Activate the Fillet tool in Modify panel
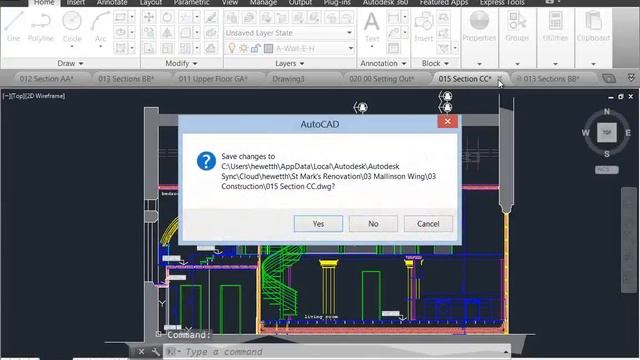The height and width of the screenshot is (360, 640). coord(185,33)
